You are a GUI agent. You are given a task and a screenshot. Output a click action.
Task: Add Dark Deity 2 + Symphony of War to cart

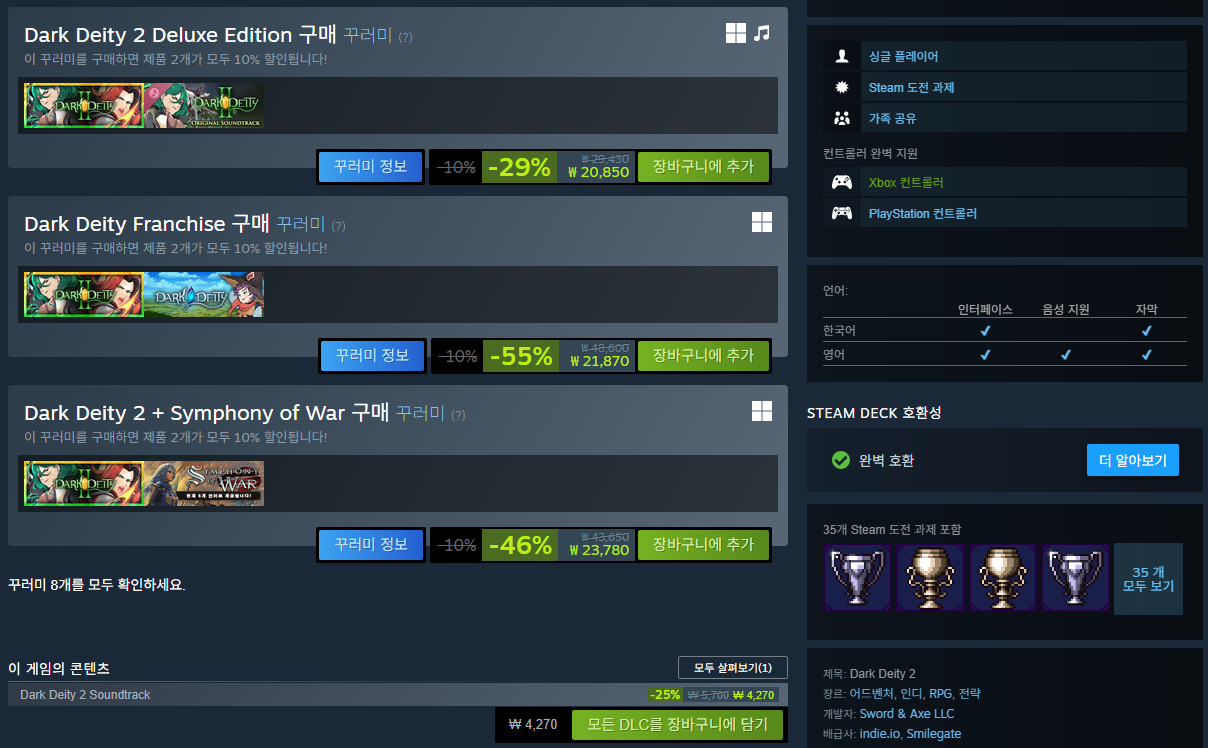[x=703, y=545]
